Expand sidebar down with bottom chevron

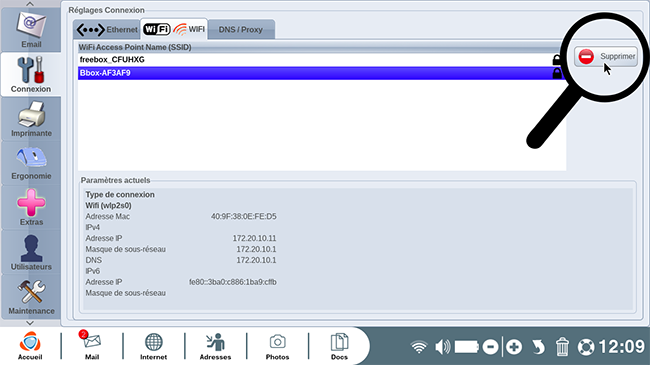point(30,323)
